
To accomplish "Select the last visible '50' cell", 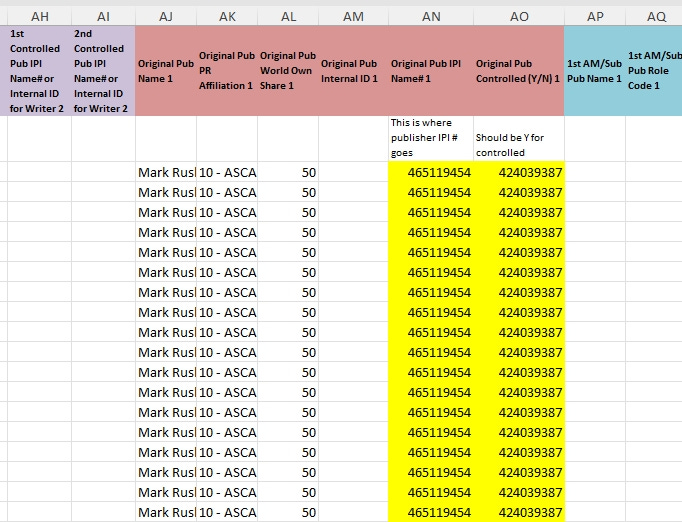I will 288,512.
